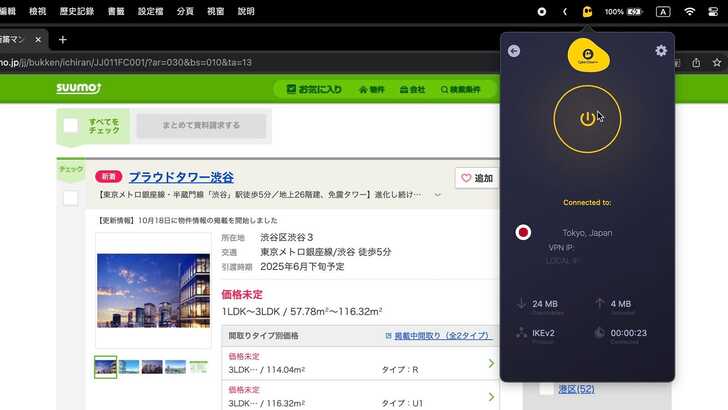Check the すべてをチェック checkbox
The image size is (728, 410).
click(71, 126)
